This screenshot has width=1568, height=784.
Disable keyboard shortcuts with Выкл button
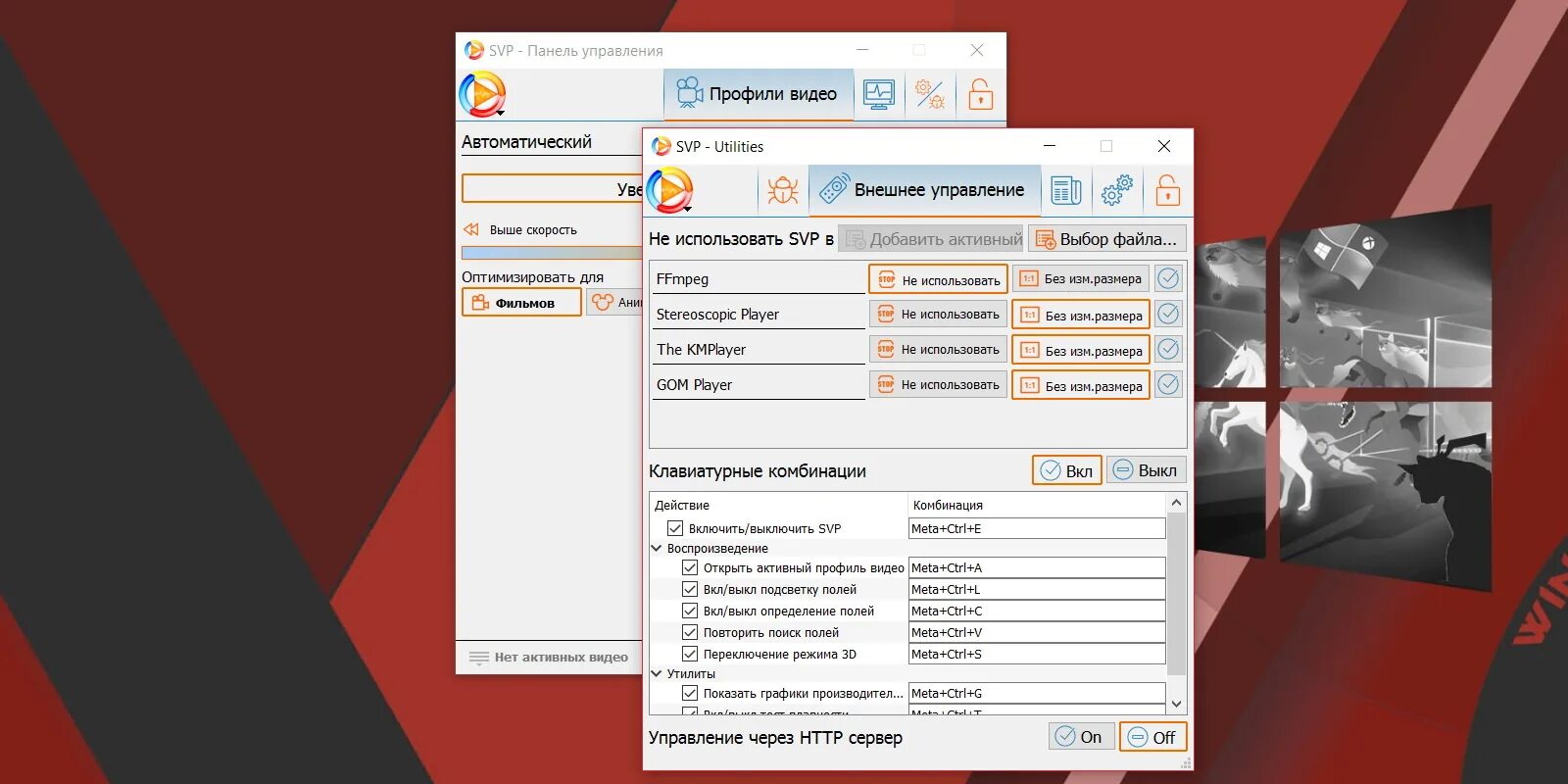click(1146, 470)
